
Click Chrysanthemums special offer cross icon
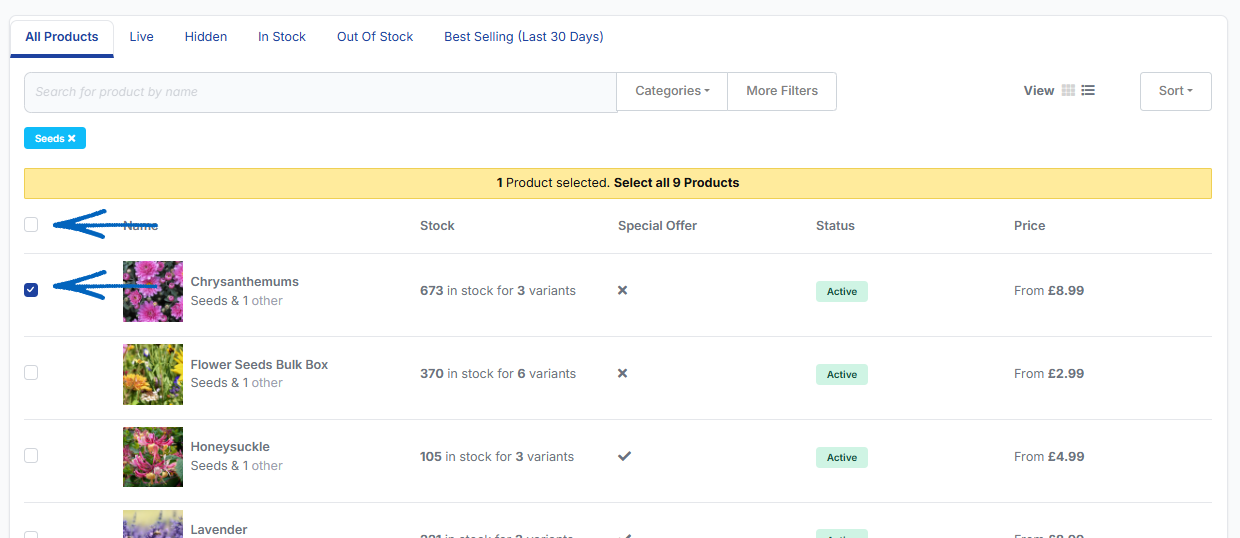pos(622,291)
